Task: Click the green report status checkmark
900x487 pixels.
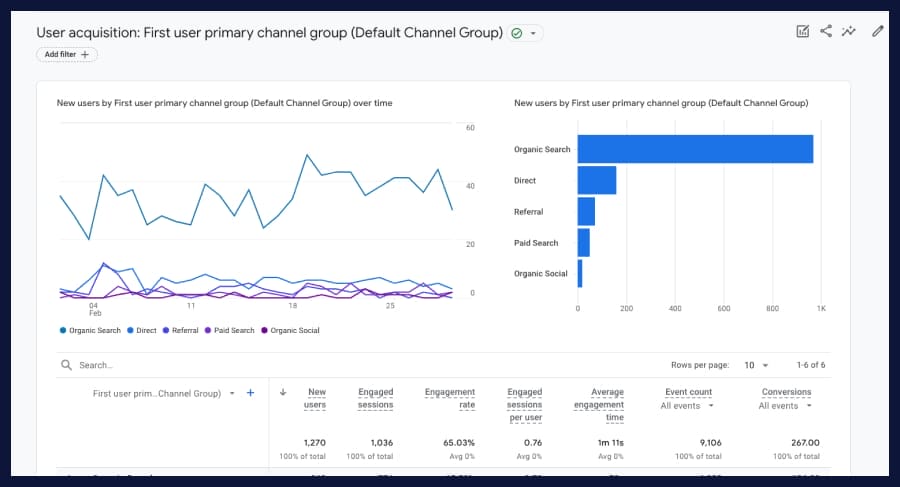Action: 516,33
